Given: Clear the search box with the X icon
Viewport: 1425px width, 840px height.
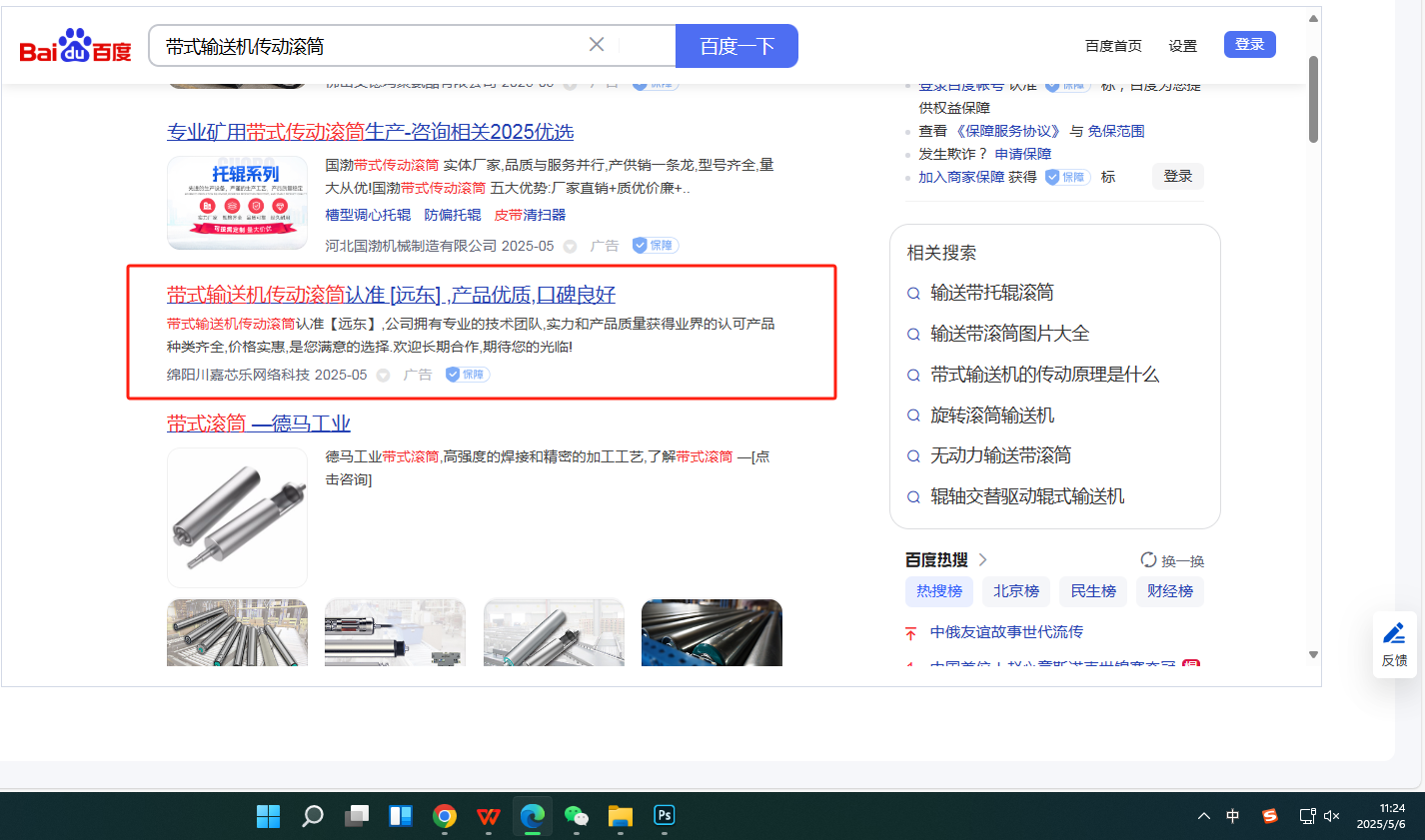Looking at the screenshot, I should pos(597,45).
